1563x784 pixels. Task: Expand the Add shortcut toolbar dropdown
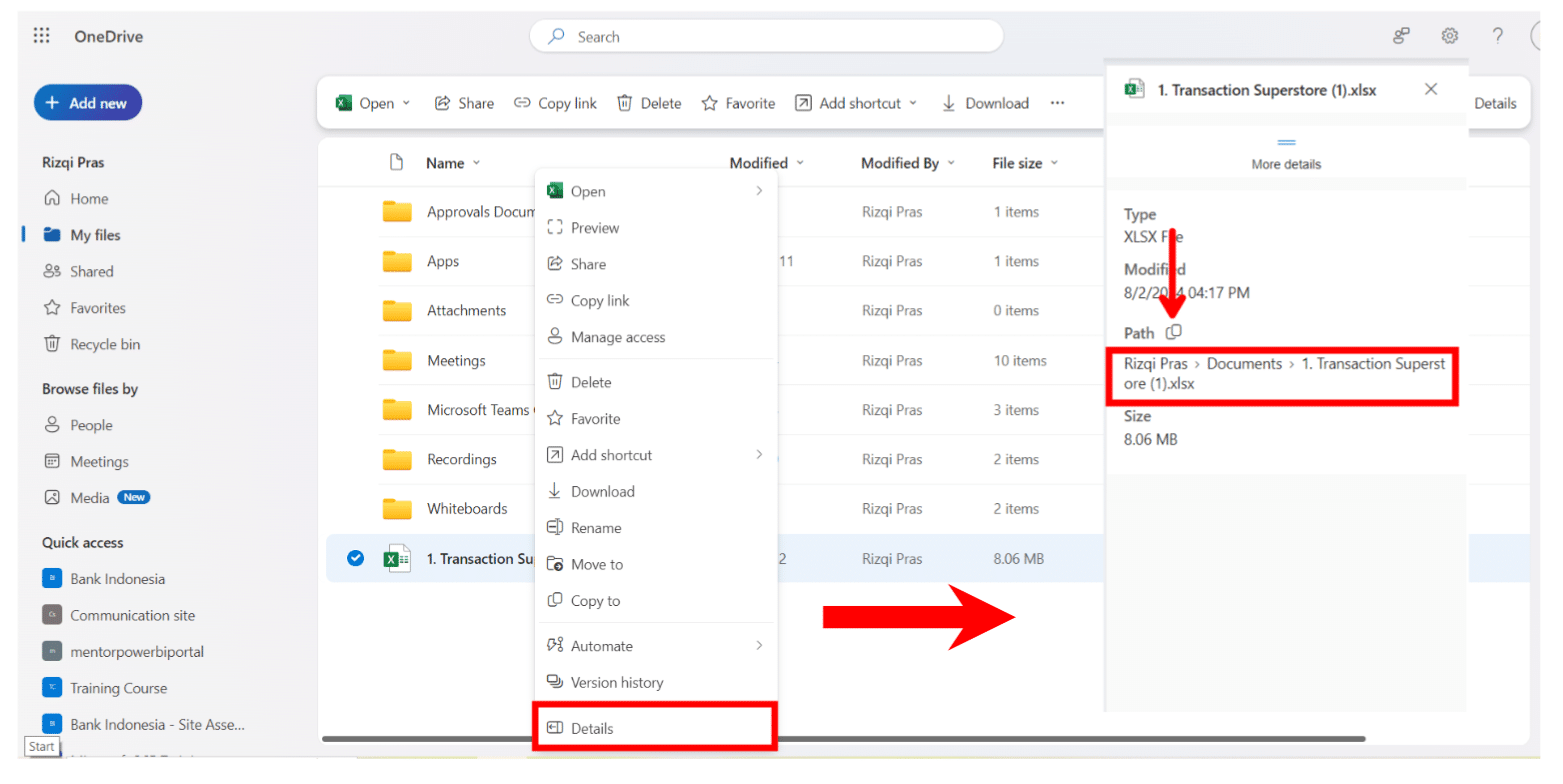point(913,103)
